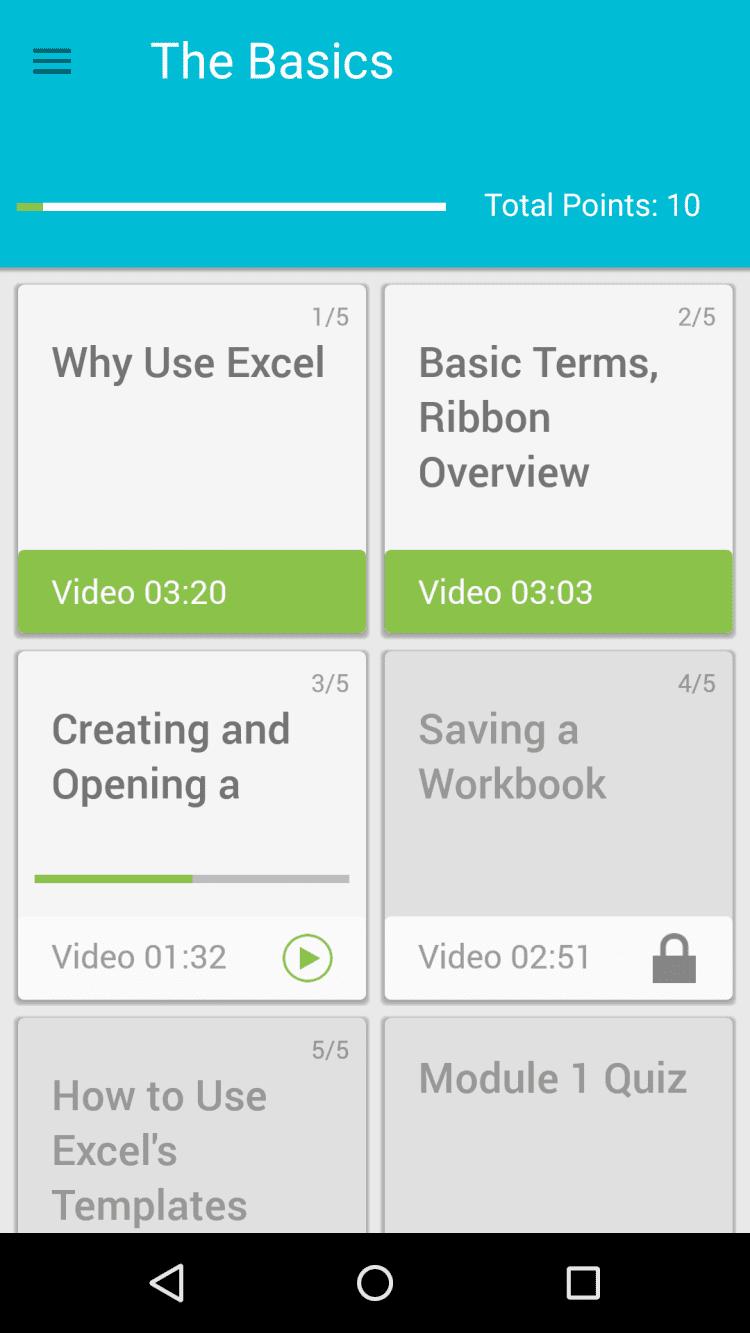
Task: Tap the green Video 03:03 bar
Action: pos(558,592)
